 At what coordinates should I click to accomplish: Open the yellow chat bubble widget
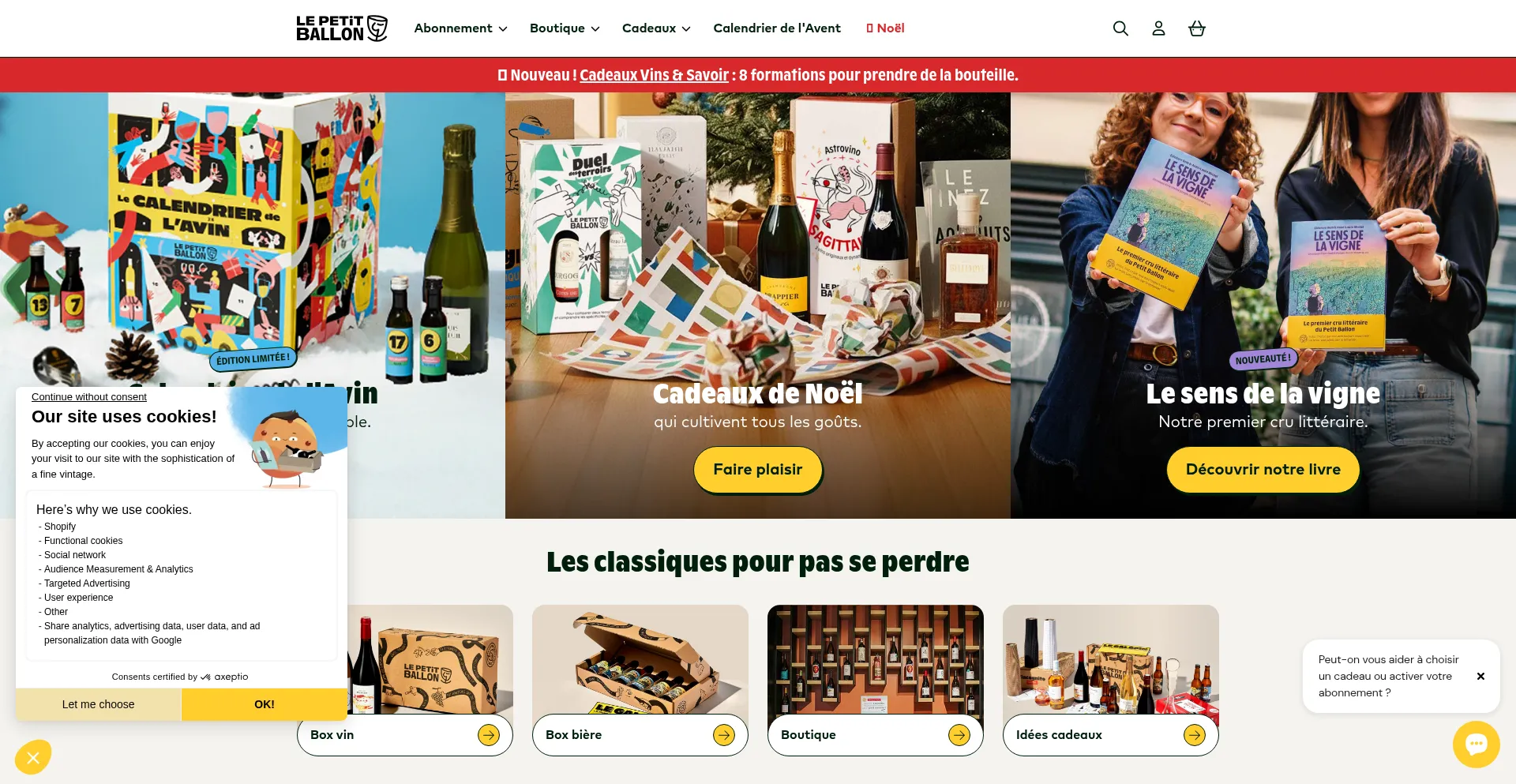pos(1476,744)
